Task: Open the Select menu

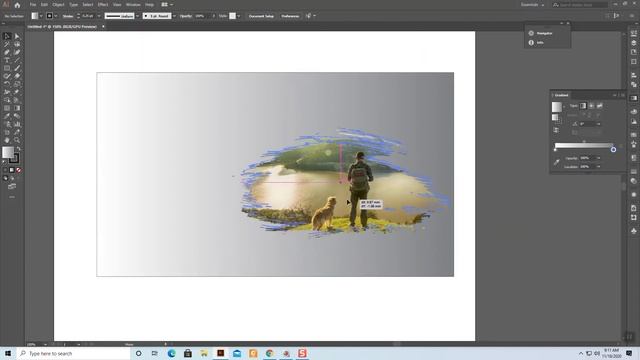Action: point(88,5)
